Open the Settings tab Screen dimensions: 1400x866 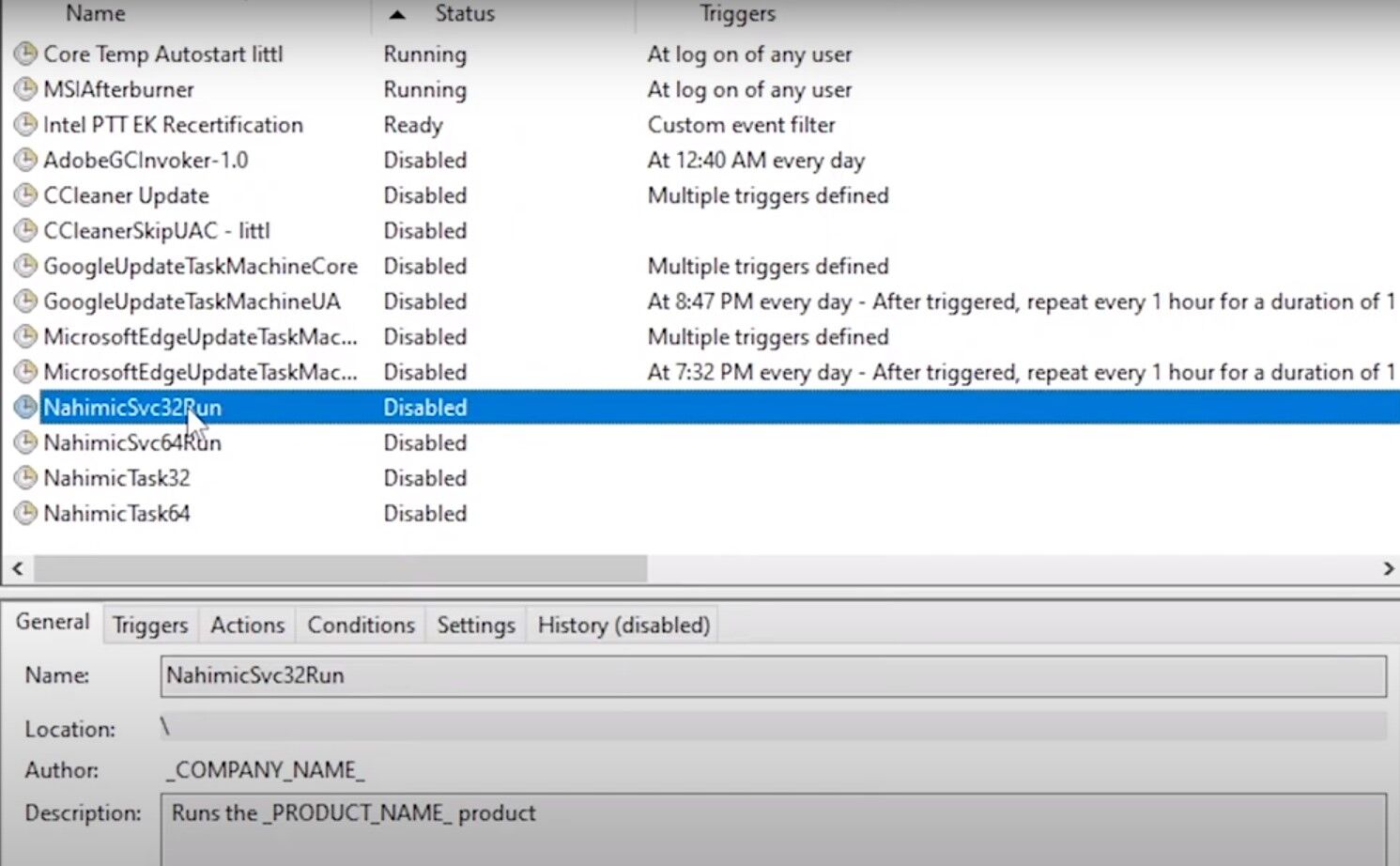476,626
